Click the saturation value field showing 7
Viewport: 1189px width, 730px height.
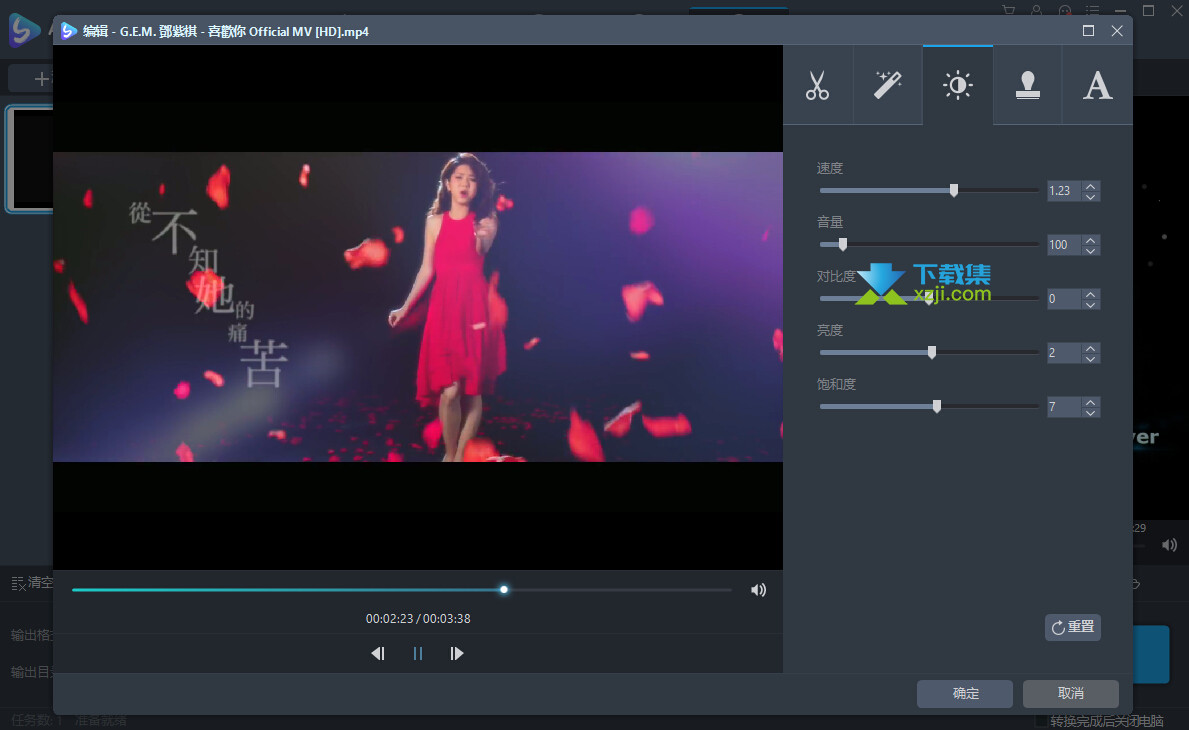click(1063, 407)
